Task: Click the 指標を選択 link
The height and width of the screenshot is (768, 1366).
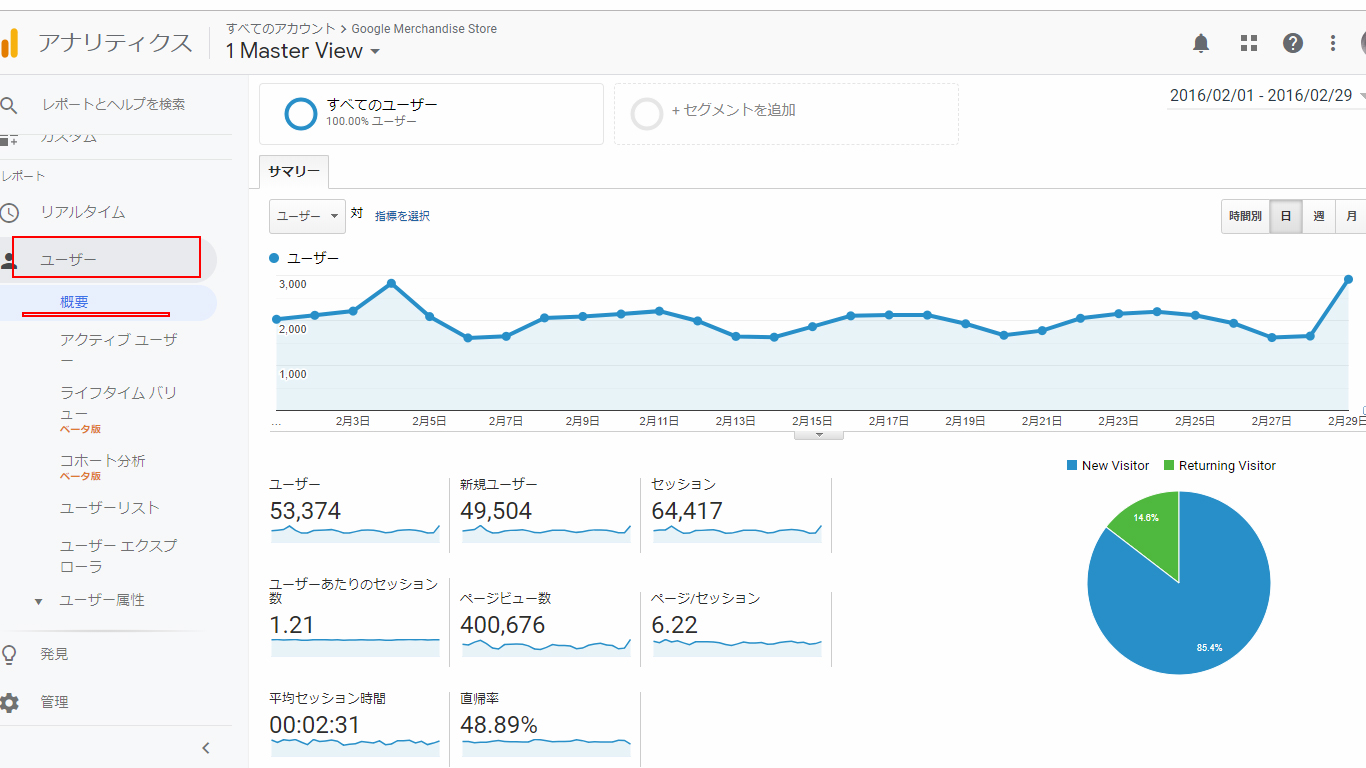Action: tap(402, 216)
